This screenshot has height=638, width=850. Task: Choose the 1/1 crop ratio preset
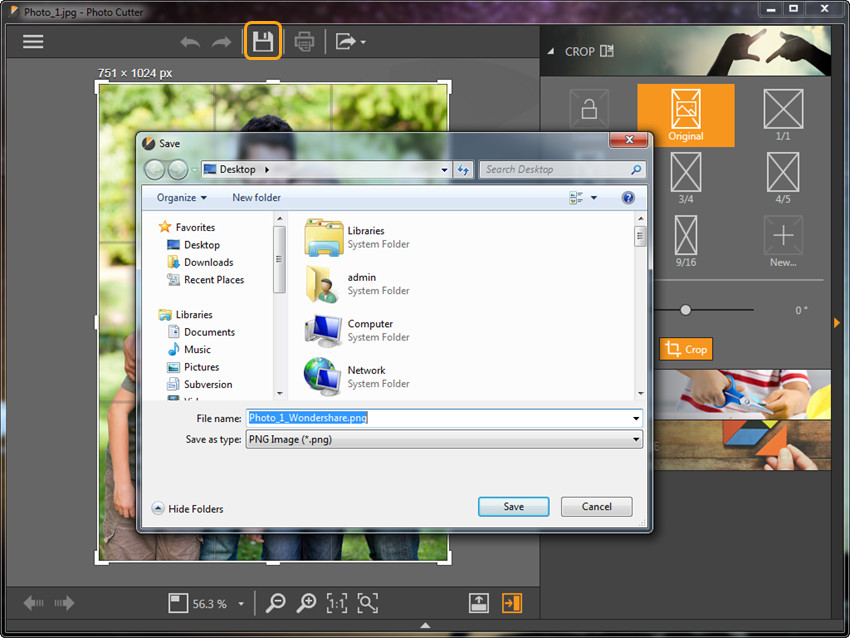tap(783, 115)
